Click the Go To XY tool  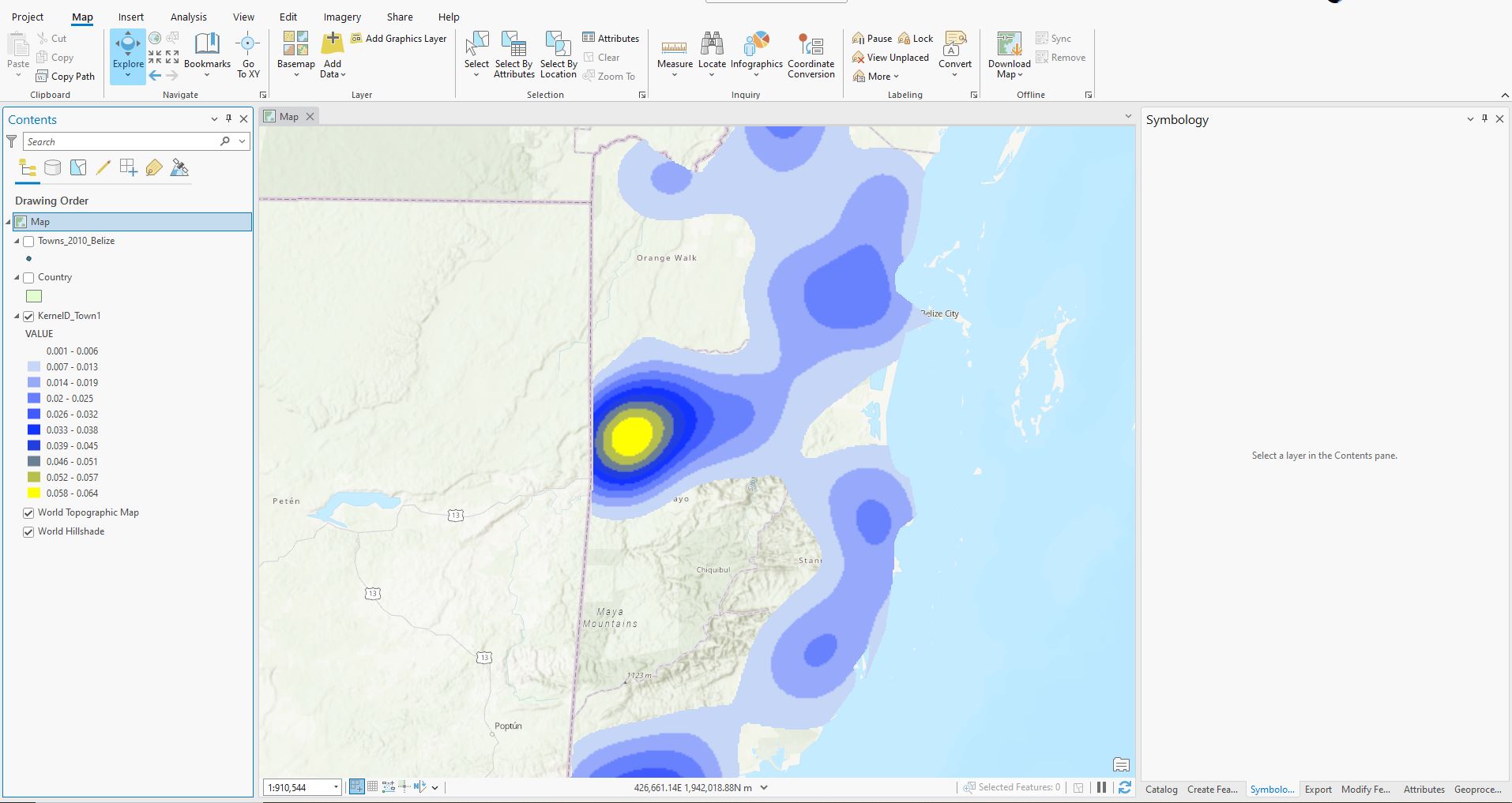[247, 55]
